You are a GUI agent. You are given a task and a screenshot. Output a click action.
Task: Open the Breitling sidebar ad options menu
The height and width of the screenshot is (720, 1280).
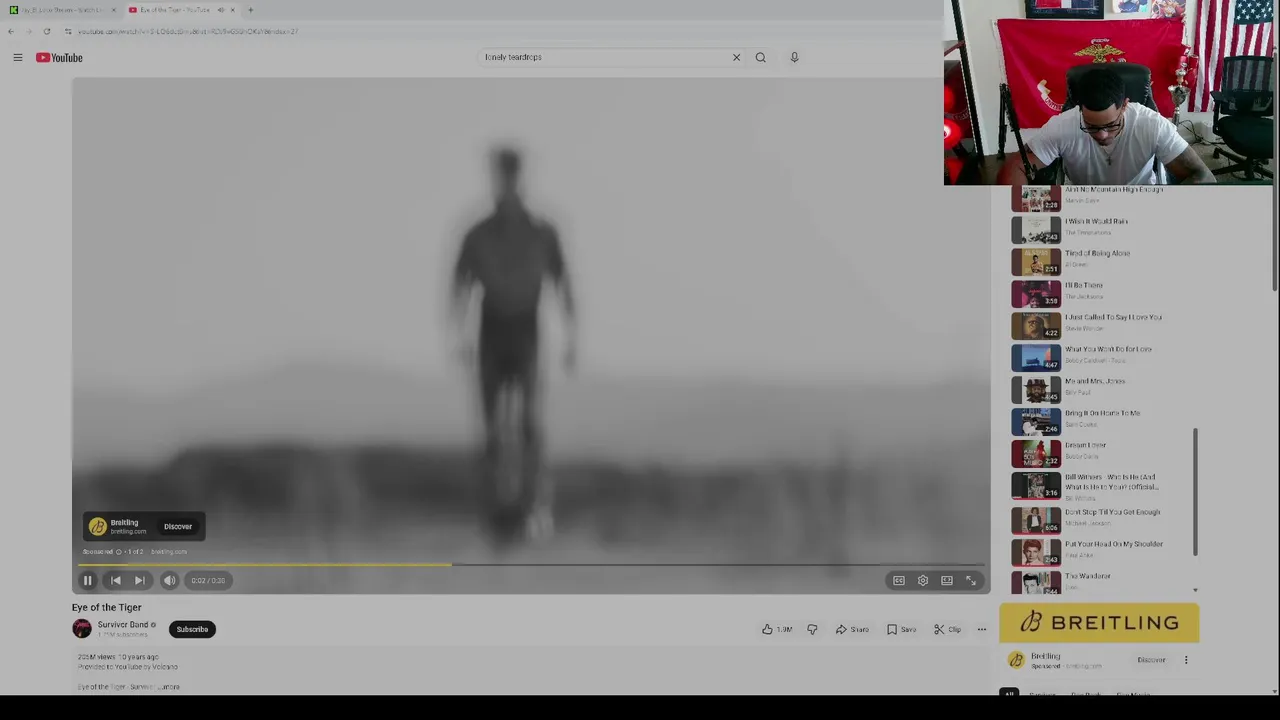click(1186, 660)
